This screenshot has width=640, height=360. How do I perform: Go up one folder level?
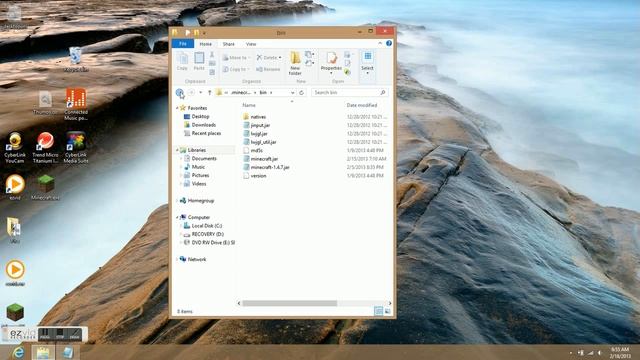click(209, 93)
